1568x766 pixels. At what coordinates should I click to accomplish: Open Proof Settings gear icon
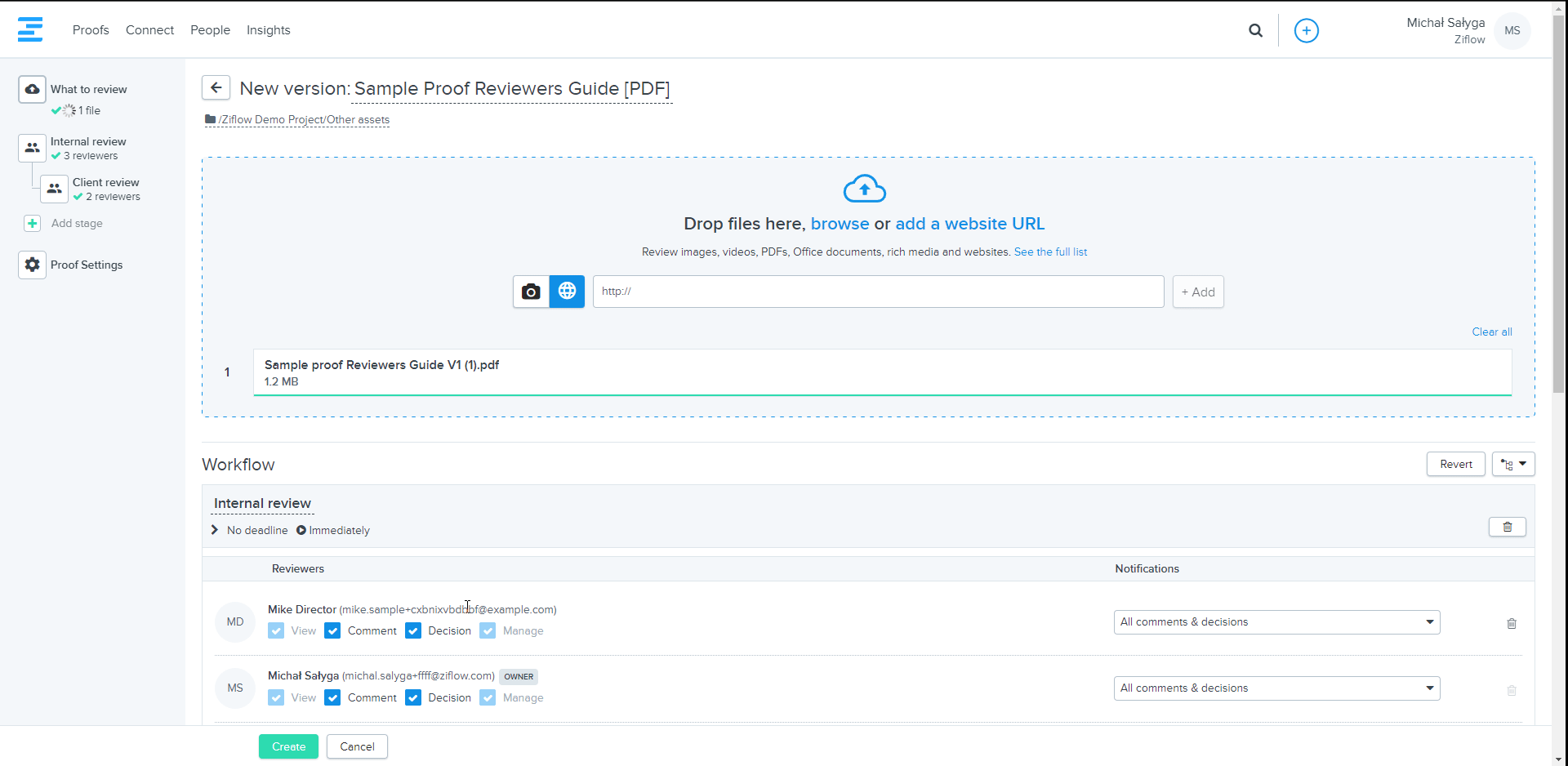tap(32, 265)
